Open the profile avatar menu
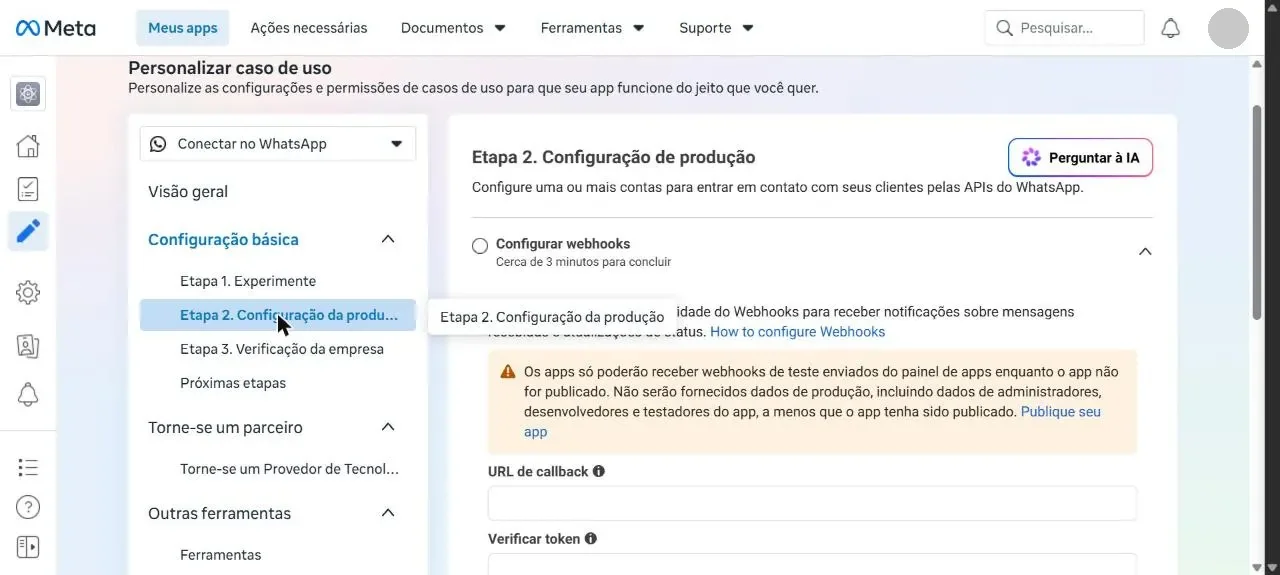 (x=1228, y=28)
